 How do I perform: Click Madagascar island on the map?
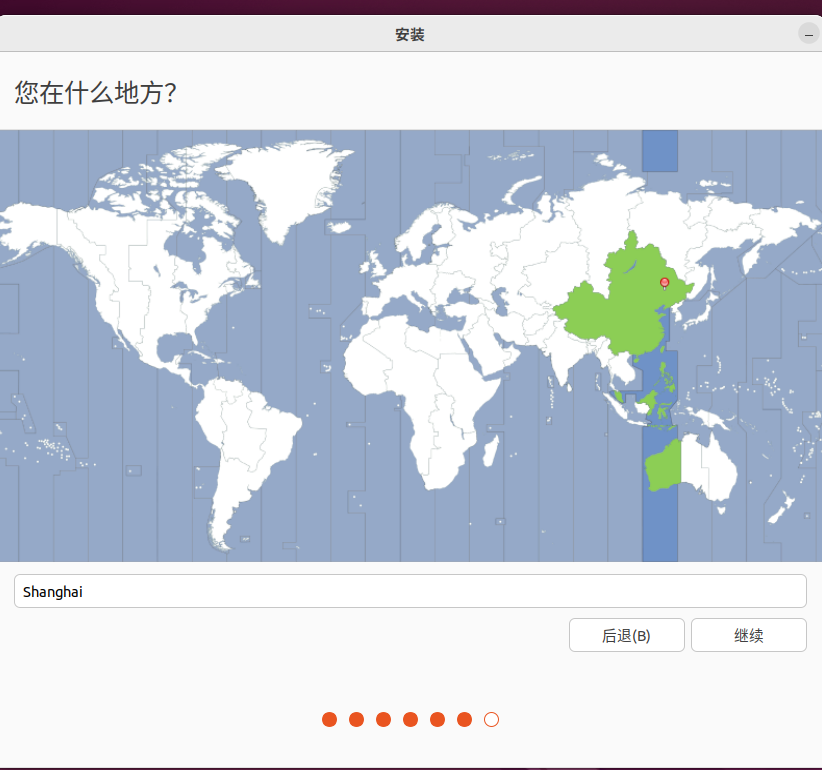click(x=491, y=451)
